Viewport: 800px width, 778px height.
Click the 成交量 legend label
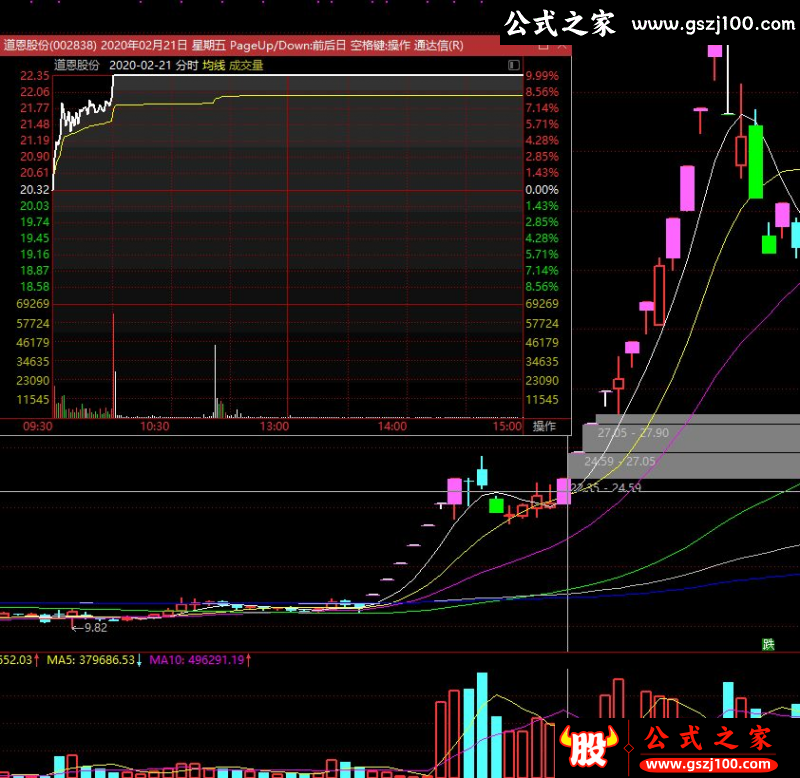pyautogui.click(x=246, y=65)
